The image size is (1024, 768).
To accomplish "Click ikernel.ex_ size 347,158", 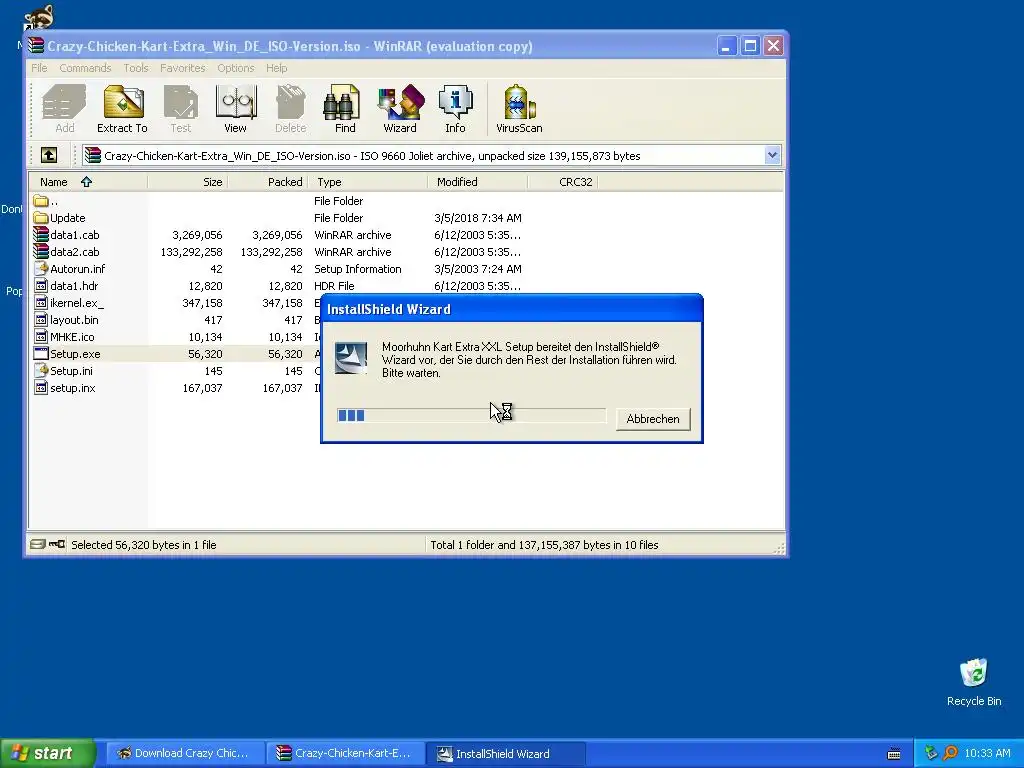I will (202, 302).
